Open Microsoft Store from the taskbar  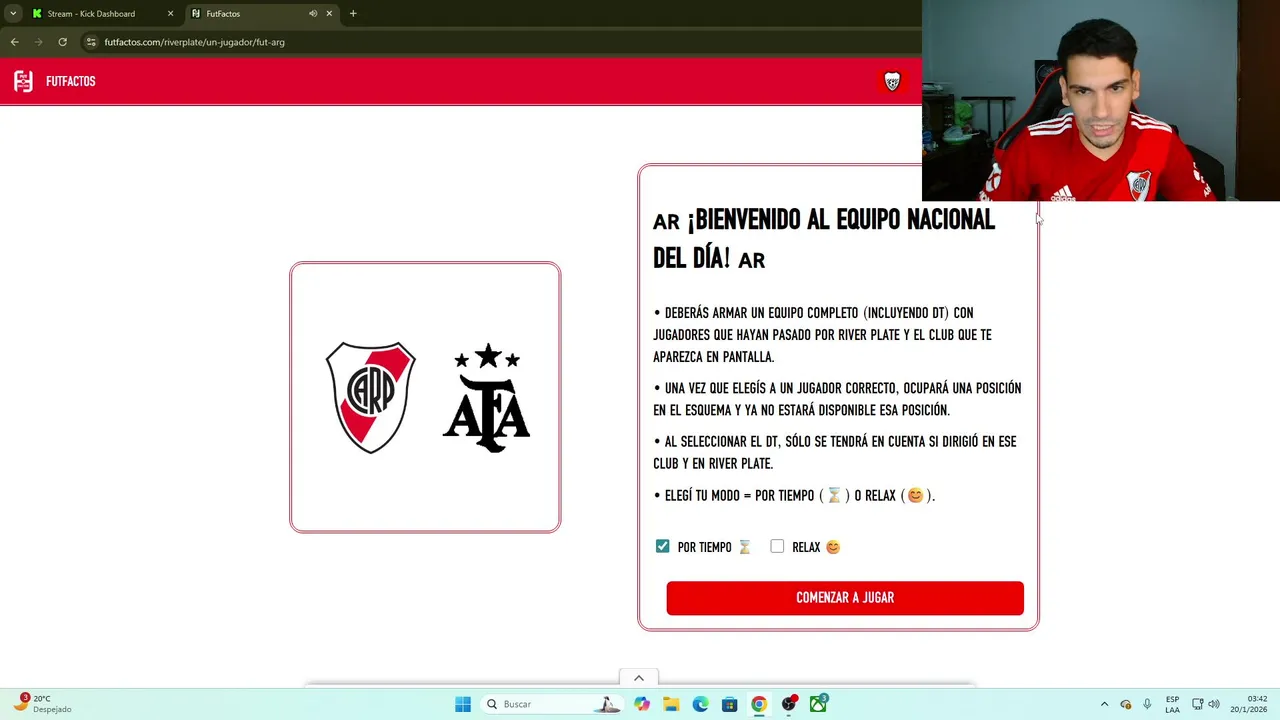730,704
